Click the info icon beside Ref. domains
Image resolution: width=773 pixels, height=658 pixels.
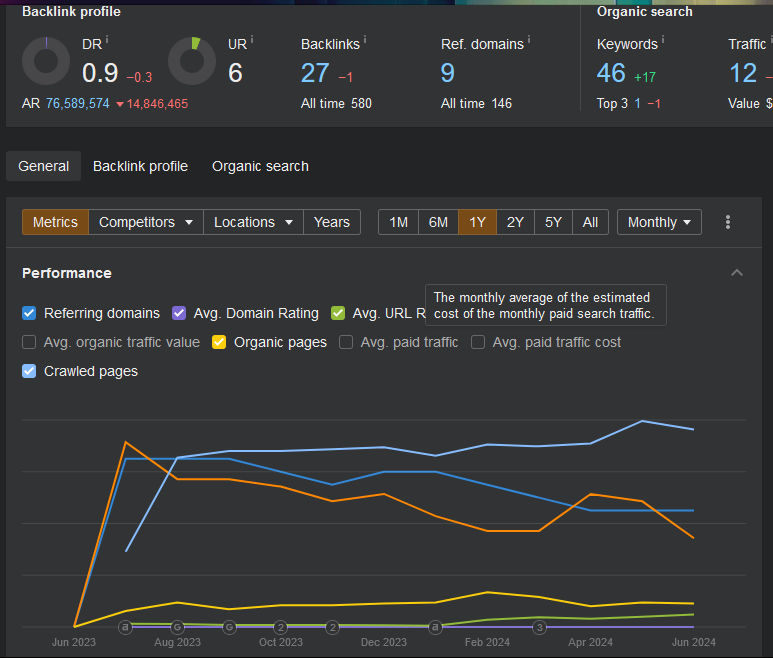click(528, 41)
